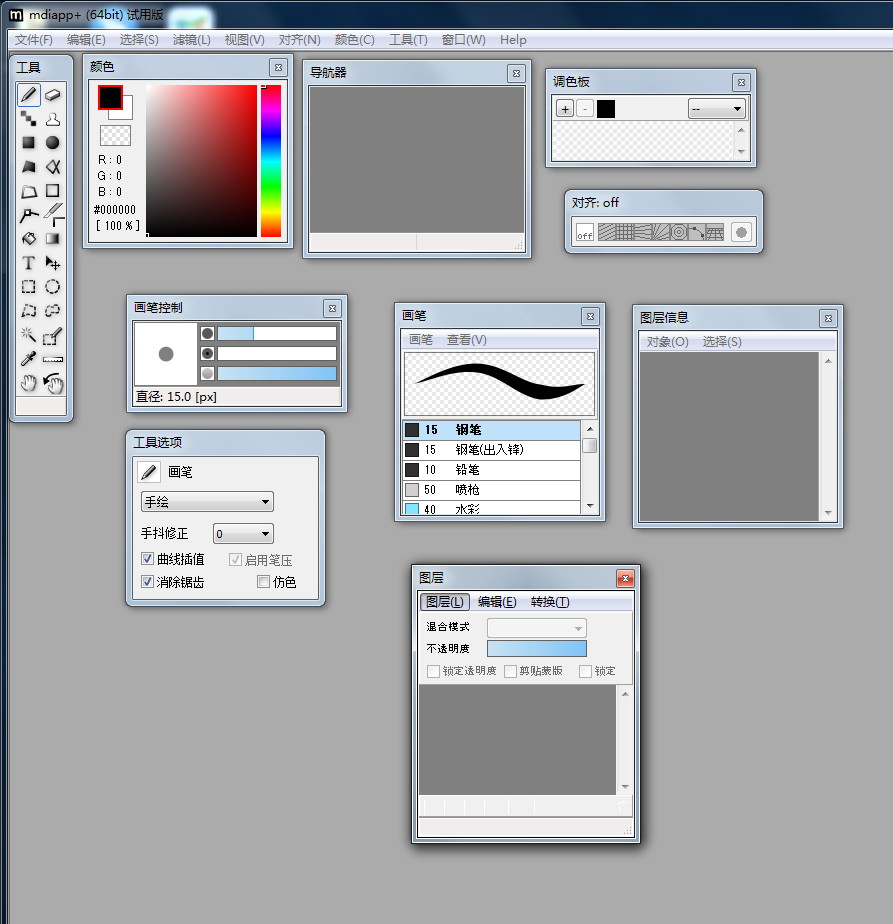Uncheck the 消除锯齿 option
This screenshot has width=893, height=924.
[148, 582]
